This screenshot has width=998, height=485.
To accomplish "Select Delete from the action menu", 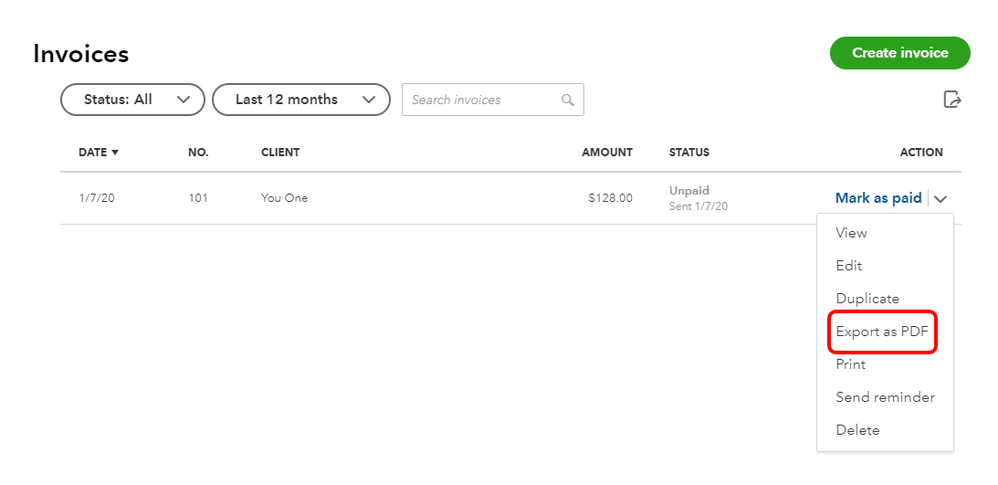I will coord(857,431).
